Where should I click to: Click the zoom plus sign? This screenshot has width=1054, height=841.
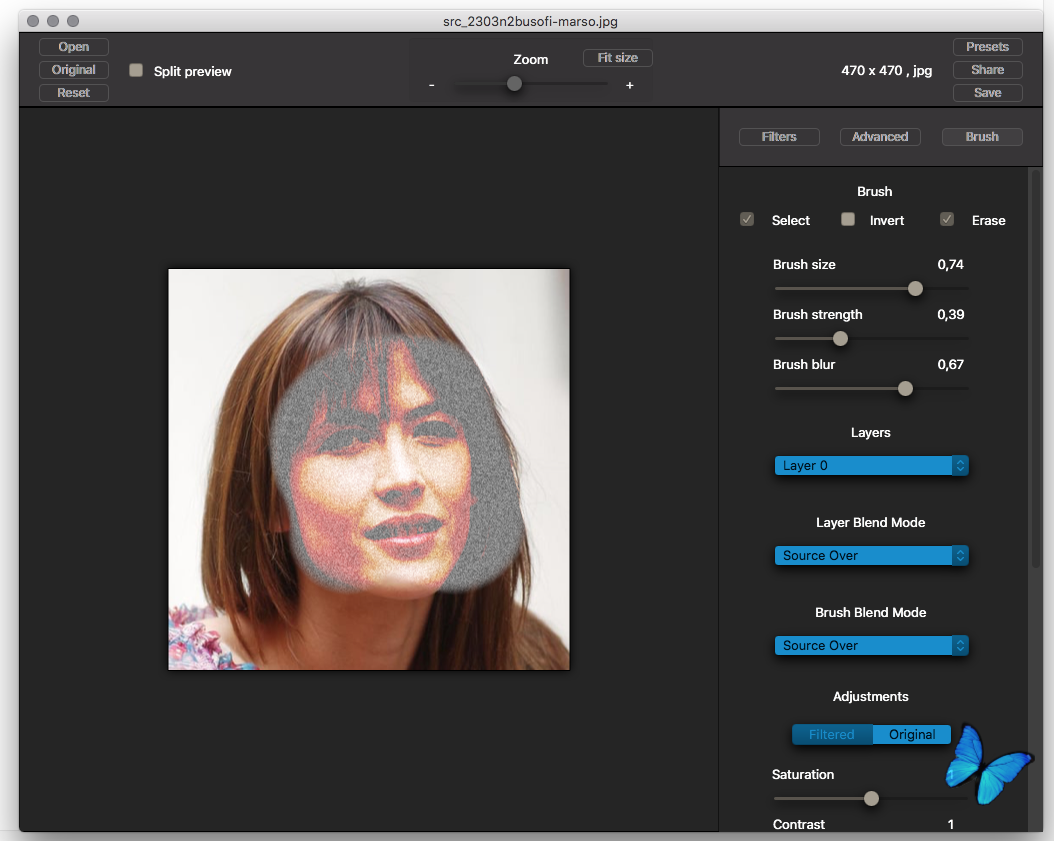click(x=629, y=85)
